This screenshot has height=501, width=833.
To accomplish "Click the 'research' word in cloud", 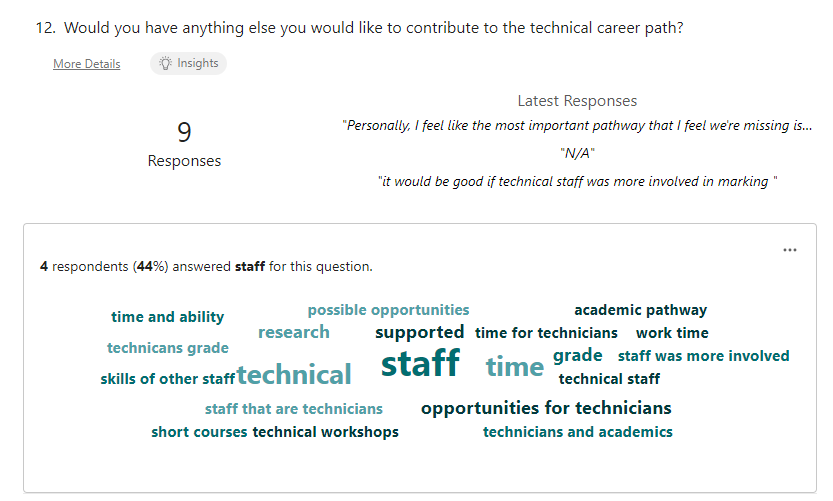I will point(294,332).
